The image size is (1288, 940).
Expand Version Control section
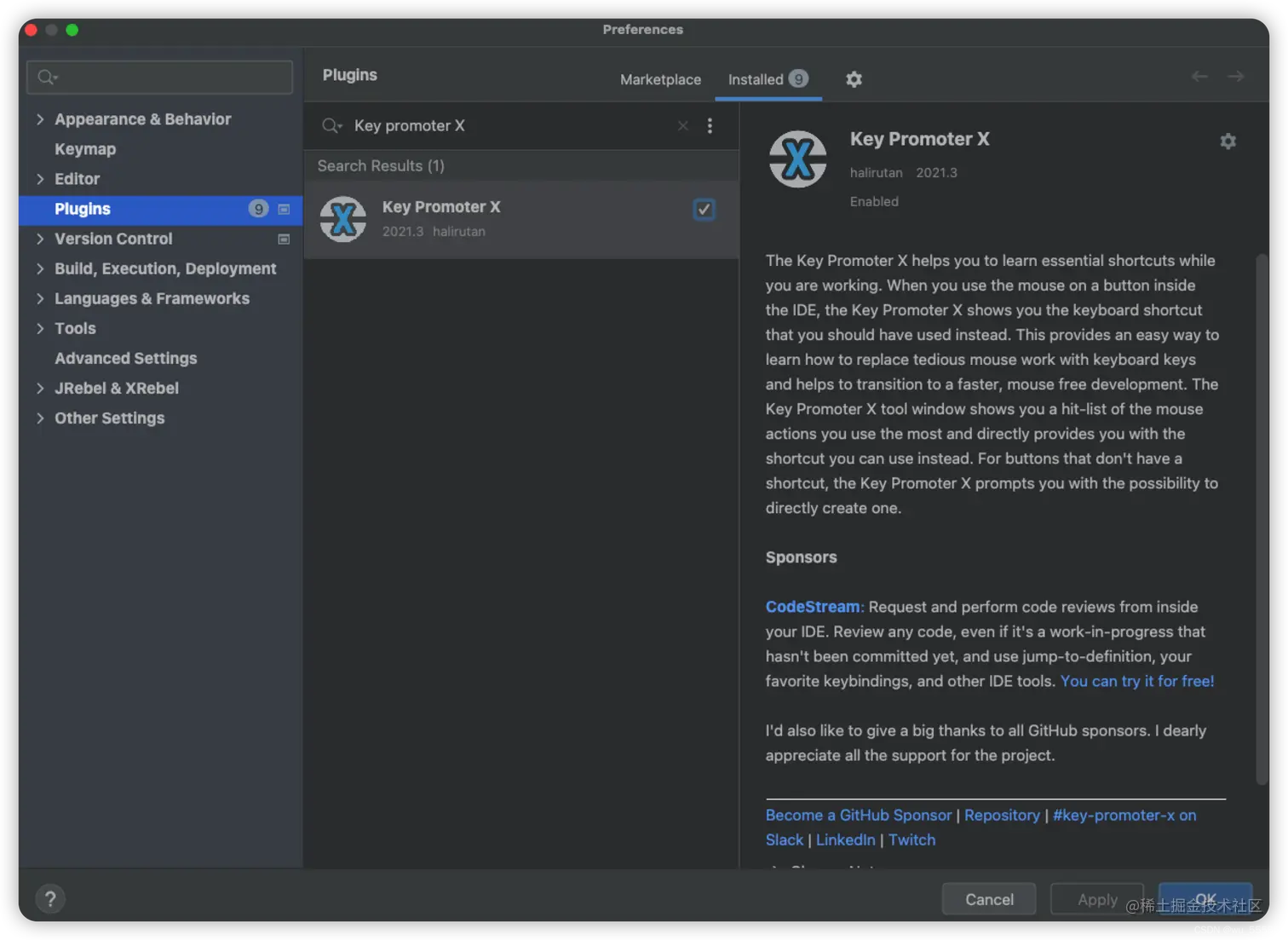tap(40, 239)
